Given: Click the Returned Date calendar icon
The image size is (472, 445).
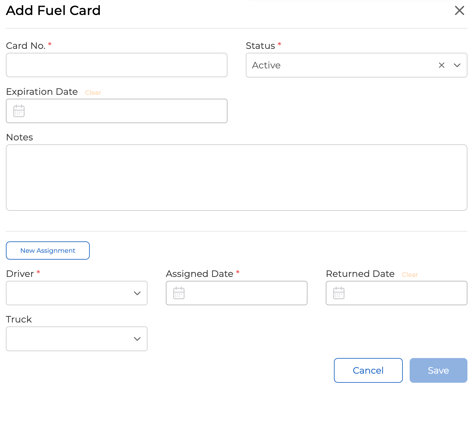Looking at the screenshot, I should [339, 293].
